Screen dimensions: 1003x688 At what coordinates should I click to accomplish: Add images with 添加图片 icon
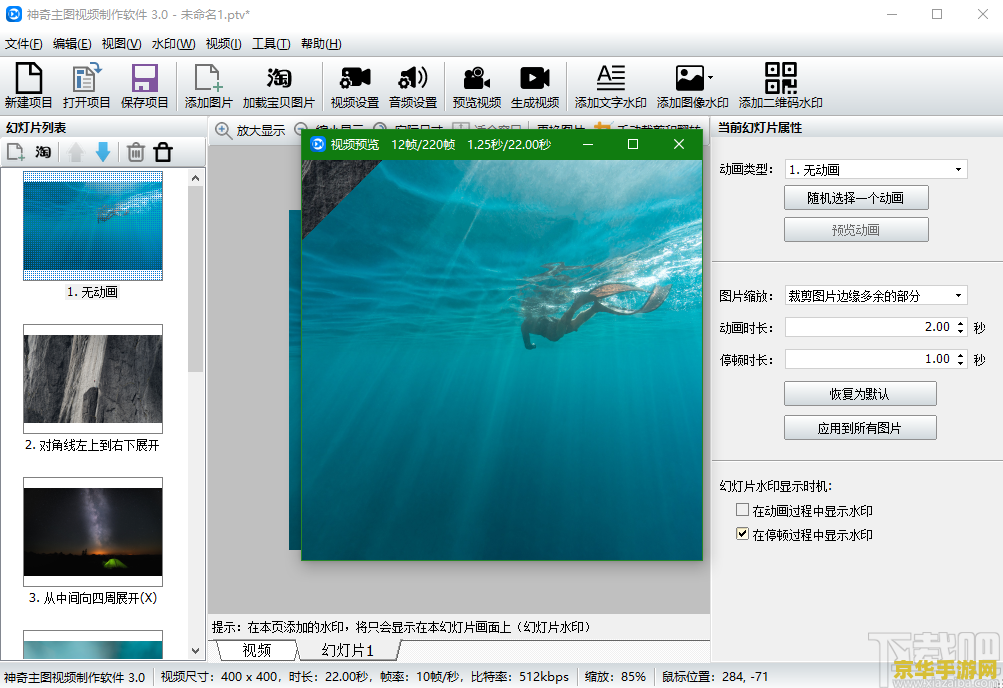point(209,86)
